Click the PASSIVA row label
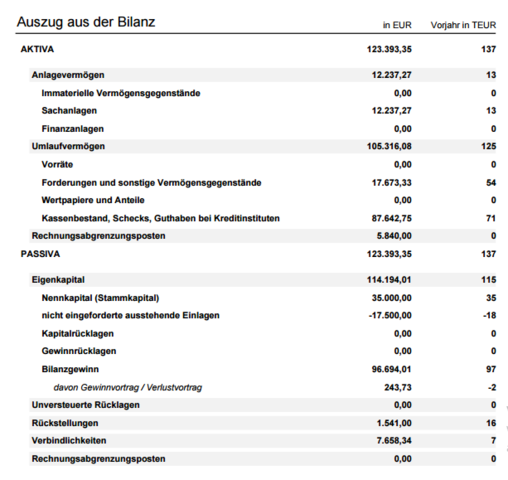Viewport: 508px width, 480px height. click(x=40, y=254)
